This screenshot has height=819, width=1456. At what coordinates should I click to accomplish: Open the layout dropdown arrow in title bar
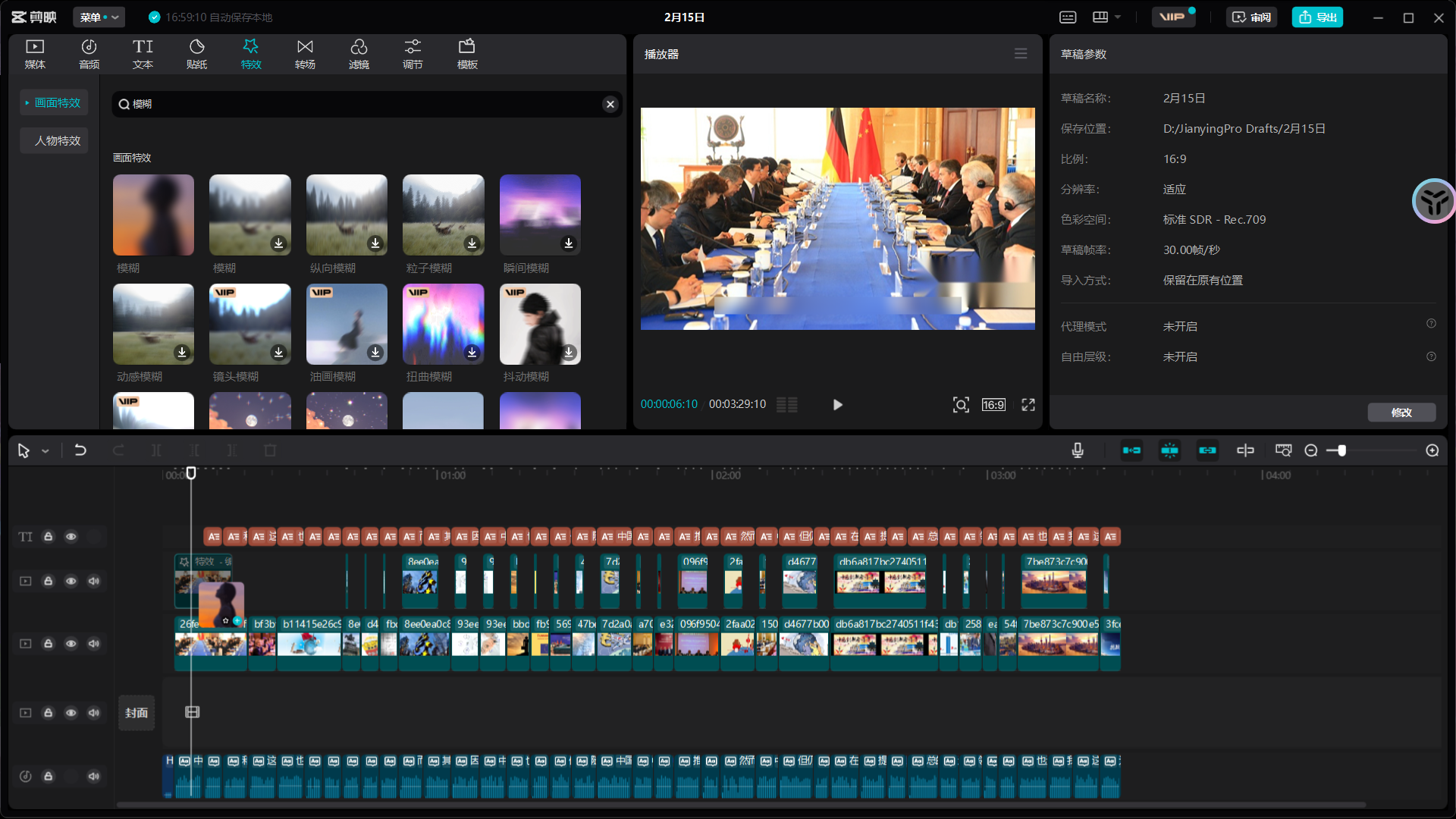1118,17
